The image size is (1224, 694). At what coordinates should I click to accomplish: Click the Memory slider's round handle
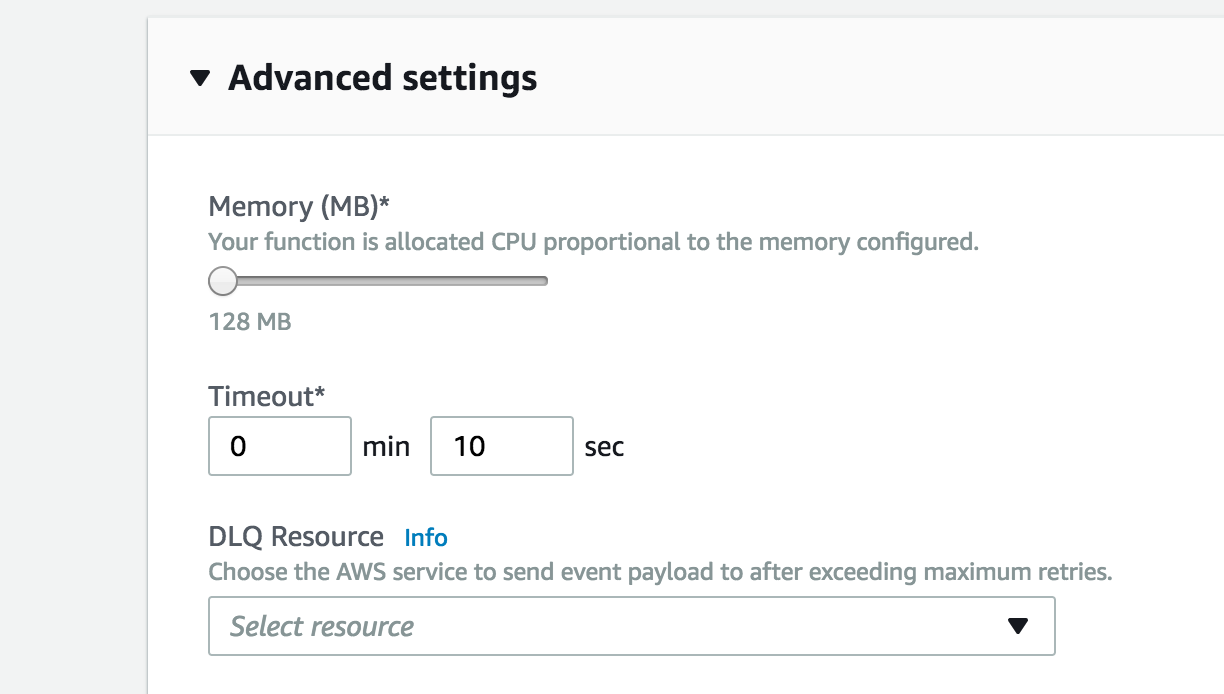(223, 282)
